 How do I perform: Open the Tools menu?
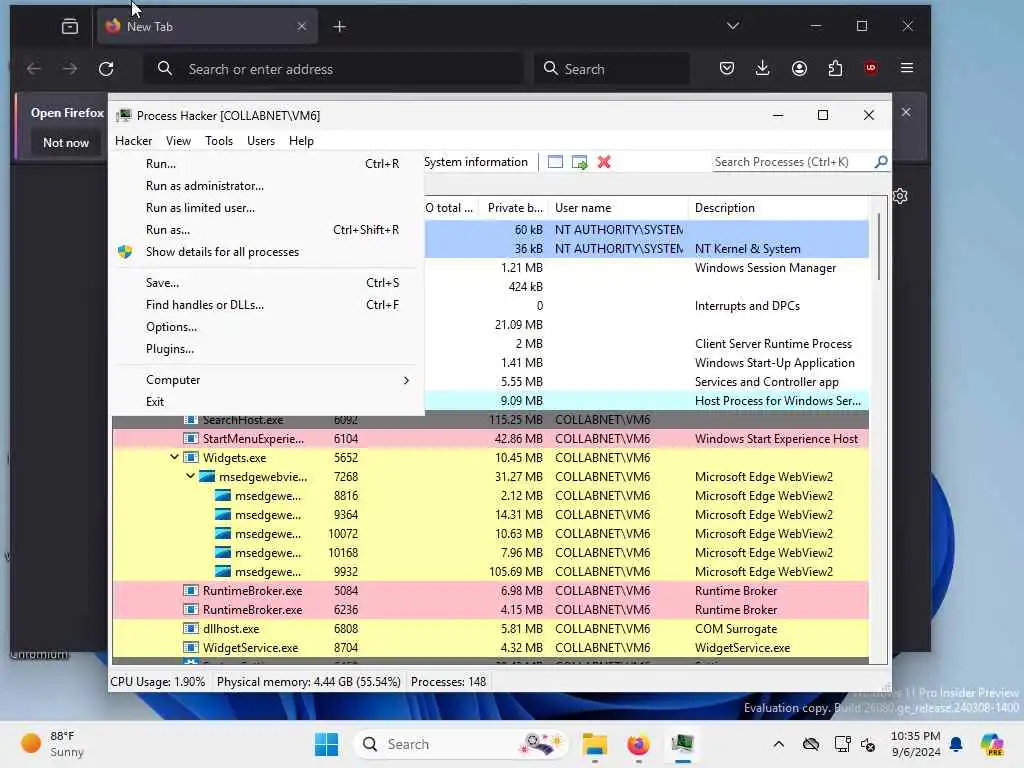point(219,141)
